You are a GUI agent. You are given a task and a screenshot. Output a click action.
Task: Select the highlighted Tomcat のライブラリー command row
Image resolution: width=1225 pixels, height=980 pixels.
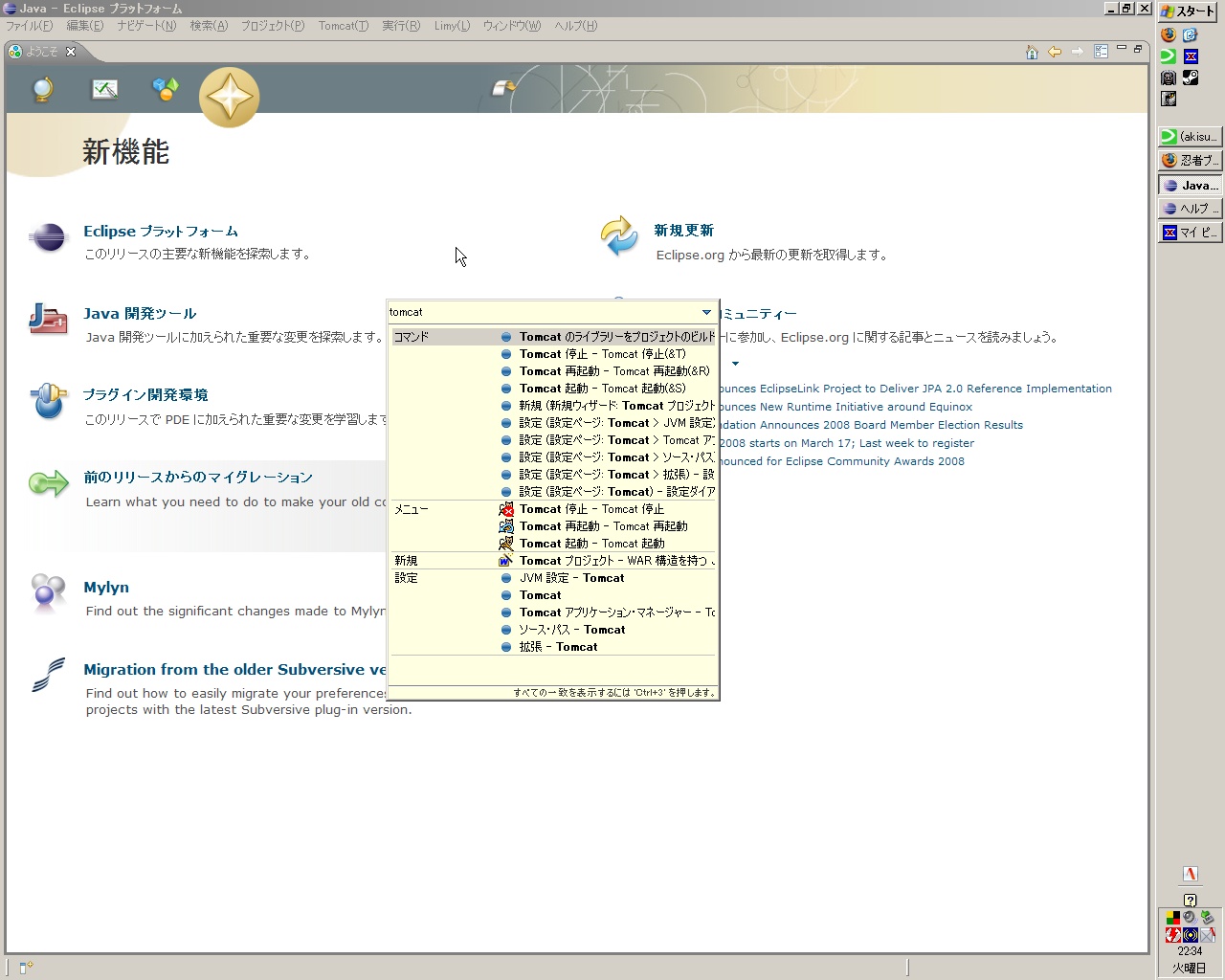(553, 337)
